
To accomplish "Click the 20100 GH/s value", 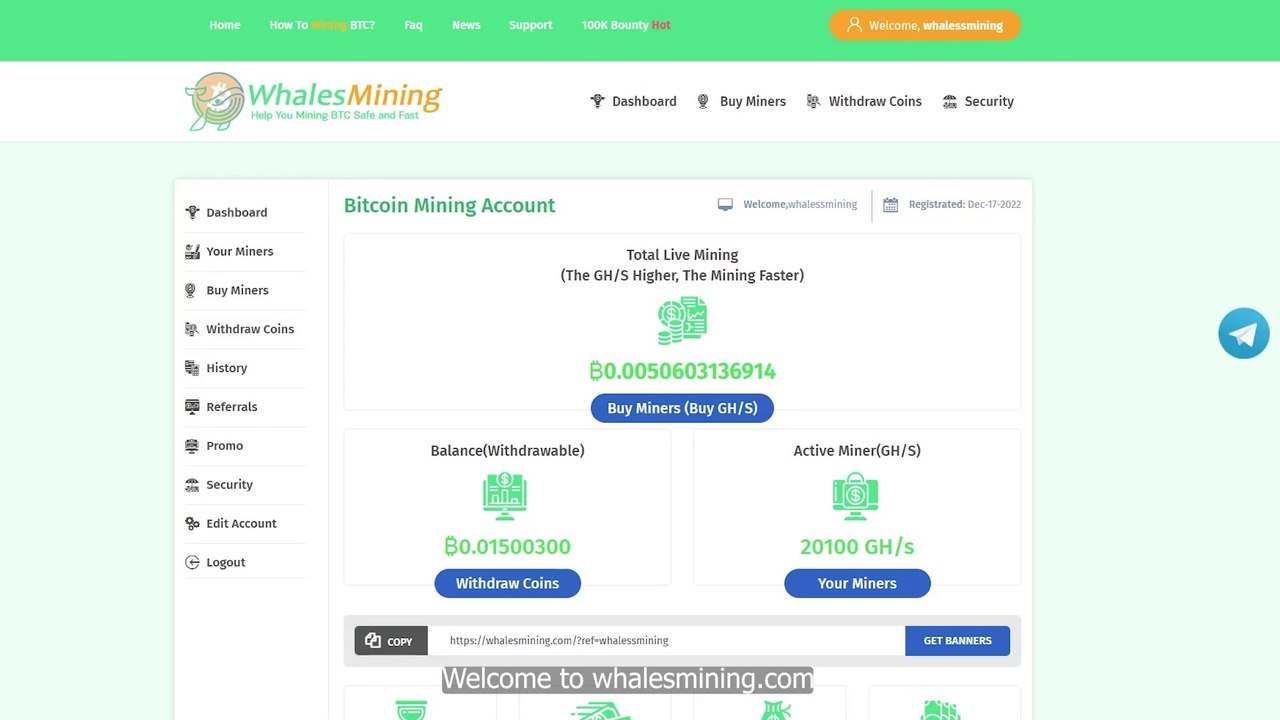I will pos(857,546).
